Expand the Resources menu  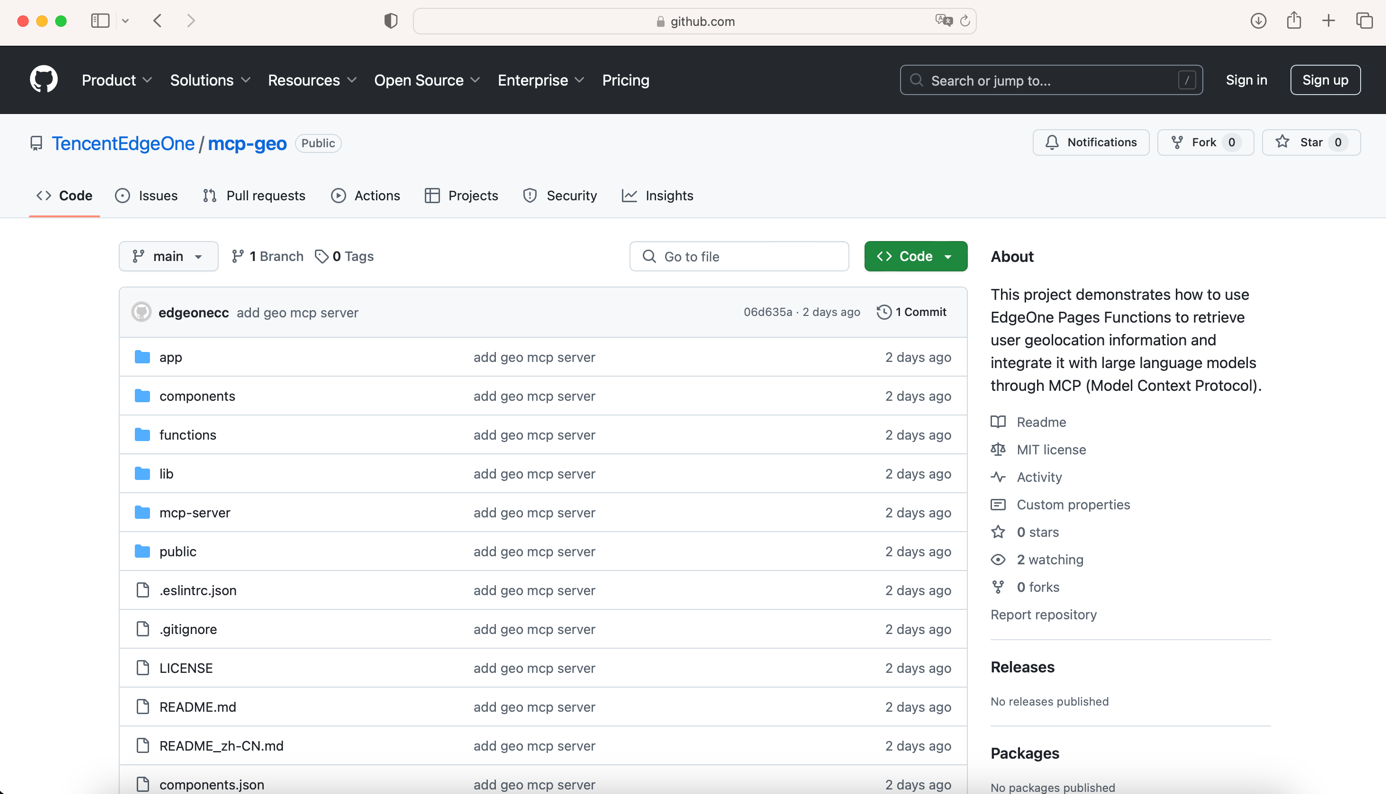click(x=312, y=80)
